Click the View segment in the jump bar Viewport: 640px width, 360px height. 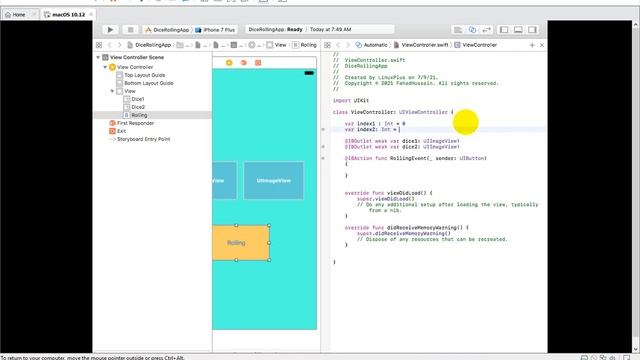276,45
